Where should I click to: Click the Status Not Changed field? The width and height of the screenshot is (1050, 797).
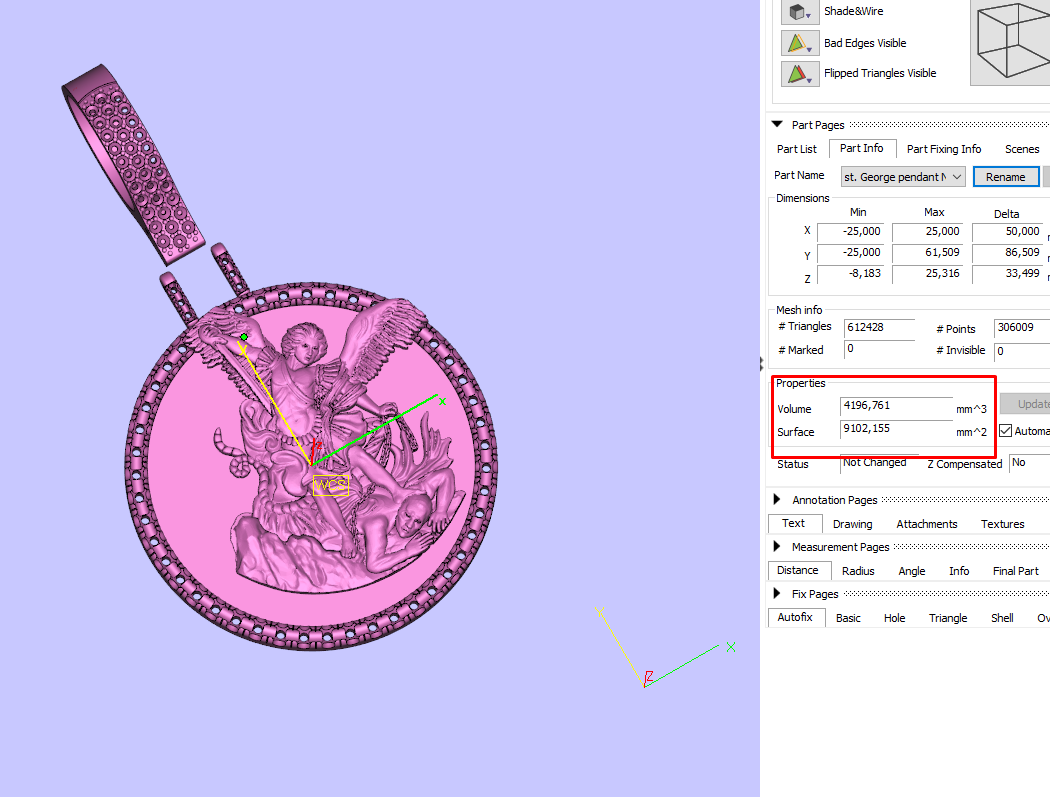(879, 463)
